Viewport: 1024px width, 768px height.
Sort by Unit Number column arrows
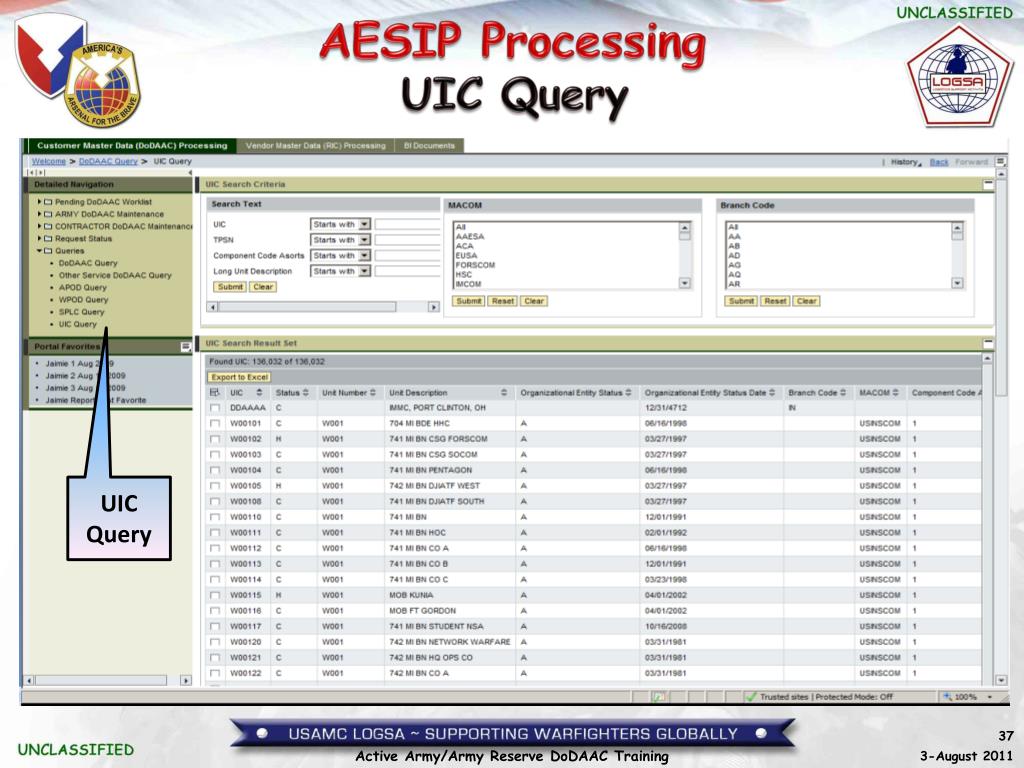click(373, 392)
